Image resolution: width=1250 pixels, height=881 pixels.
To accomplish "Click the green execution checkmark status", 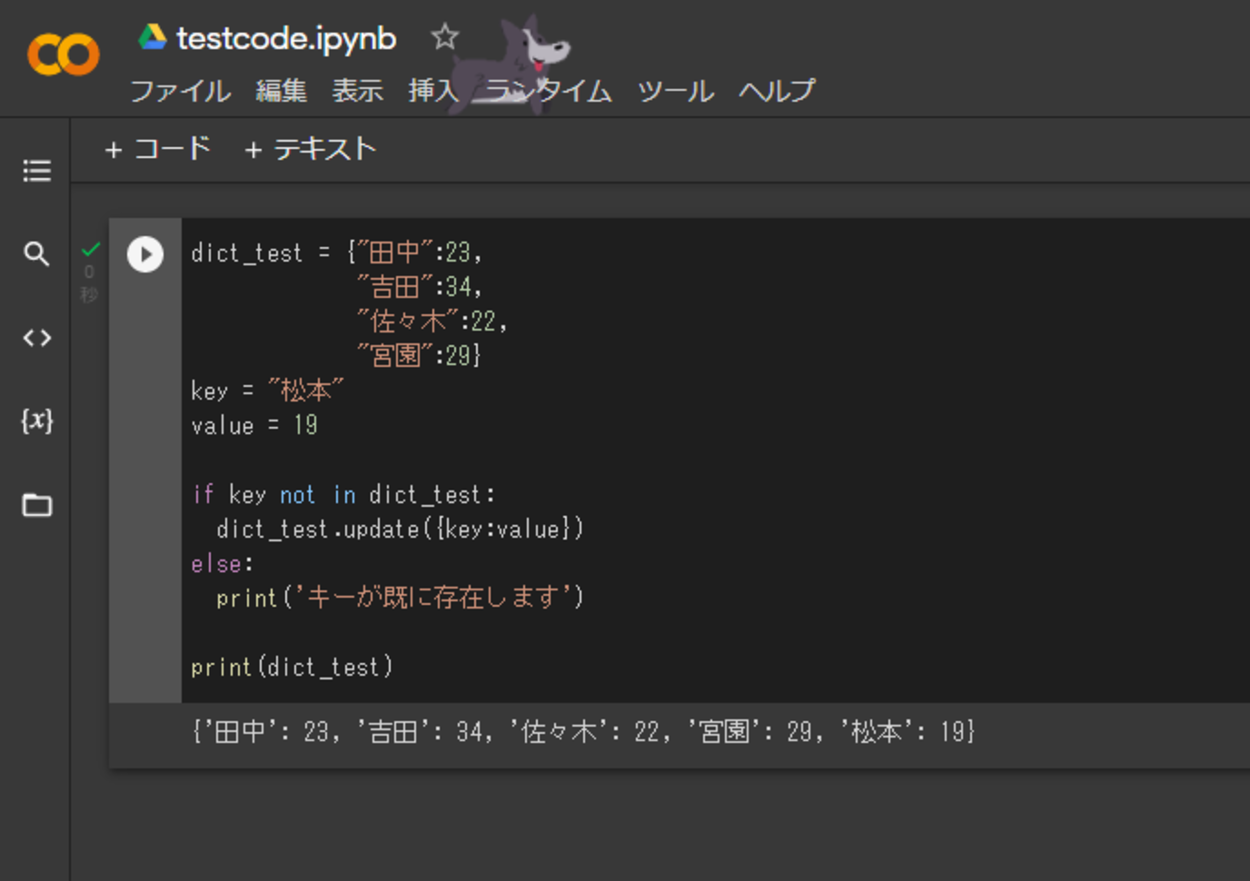I will pos(91,249).
